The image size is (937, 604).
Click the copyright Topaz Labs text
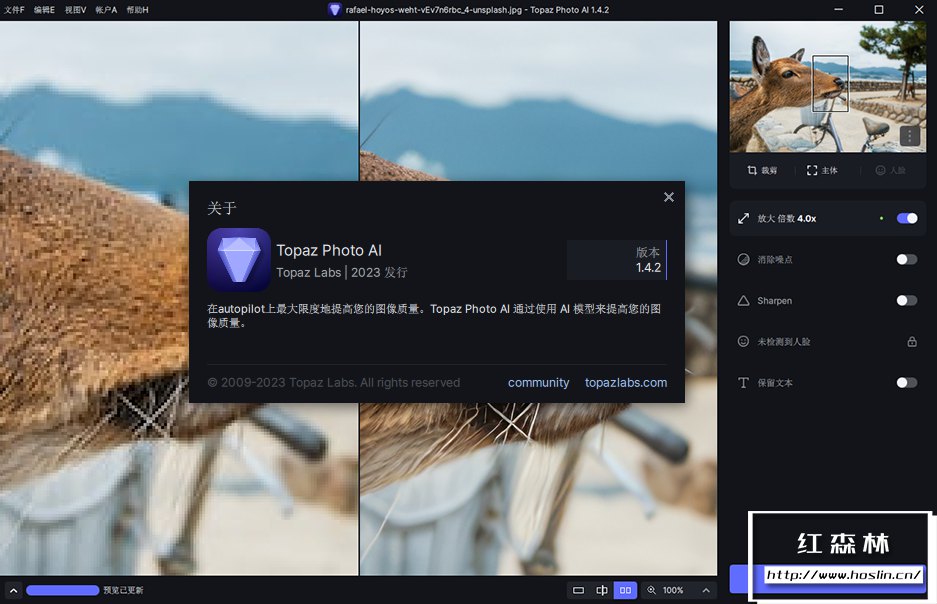click(x=333, y=382)
